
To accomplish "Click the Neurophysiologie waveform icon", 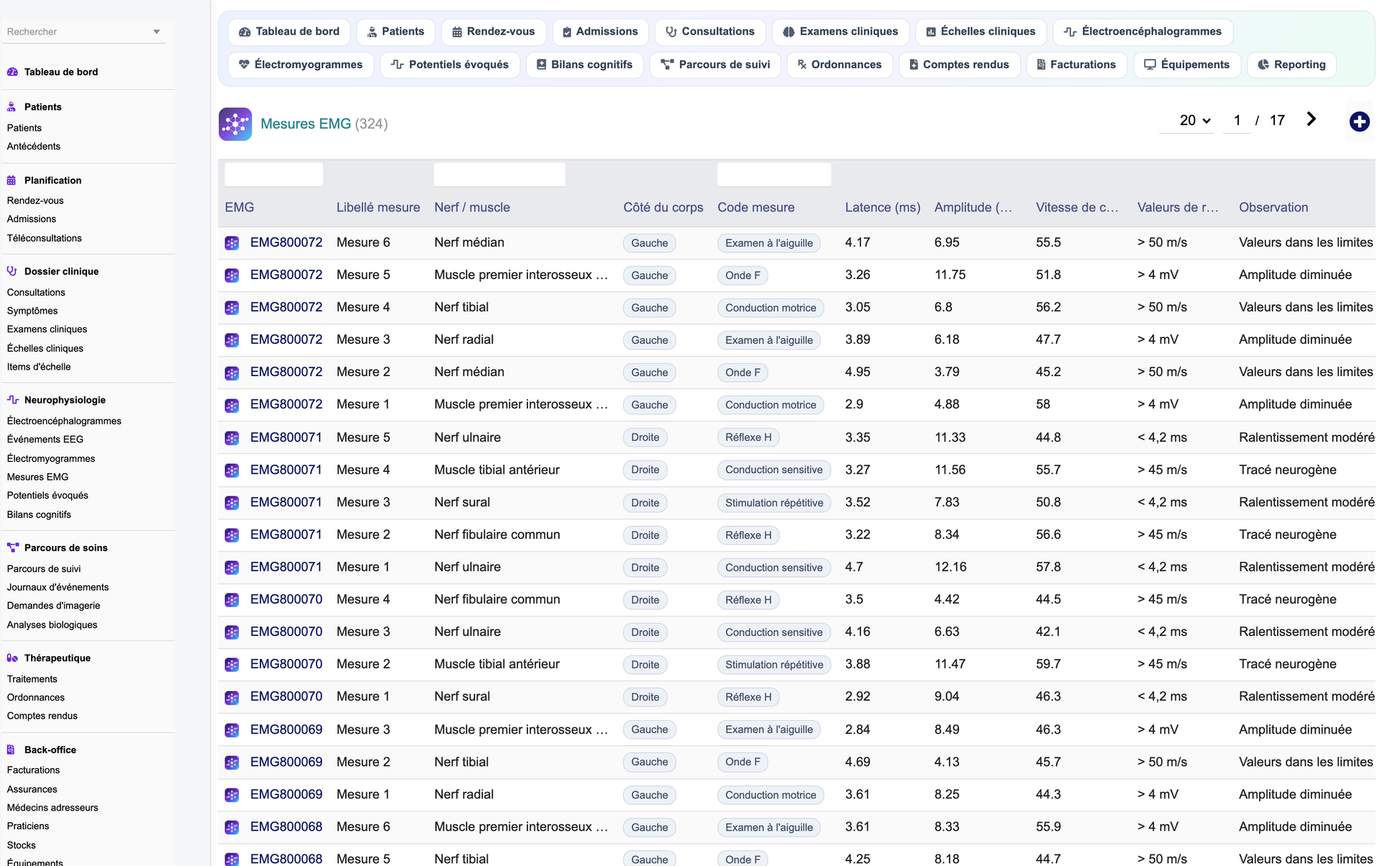I will (x=12, y=400).
